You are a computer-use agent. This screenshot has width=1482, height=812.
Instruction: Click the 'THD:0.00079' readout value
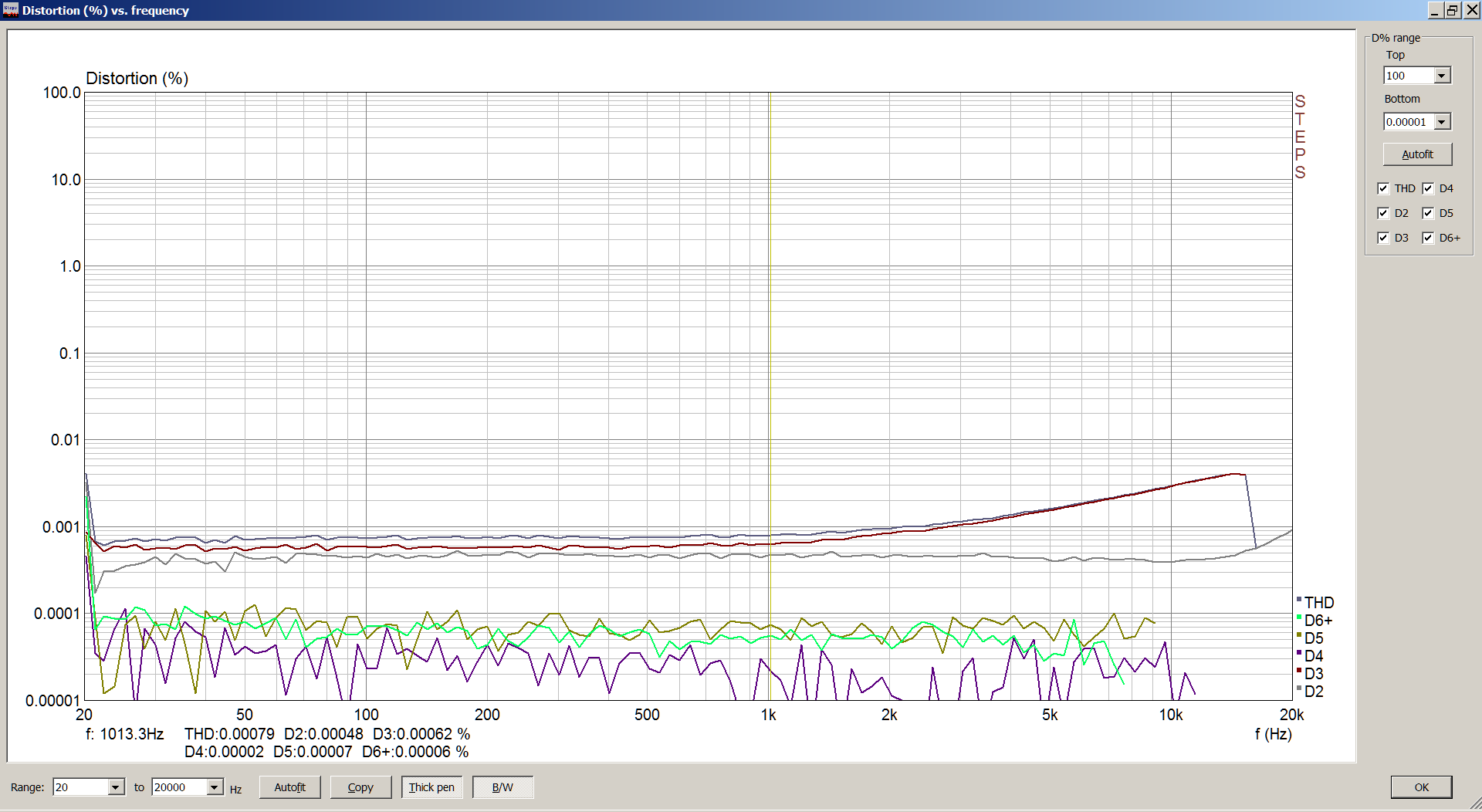[229, 734]
